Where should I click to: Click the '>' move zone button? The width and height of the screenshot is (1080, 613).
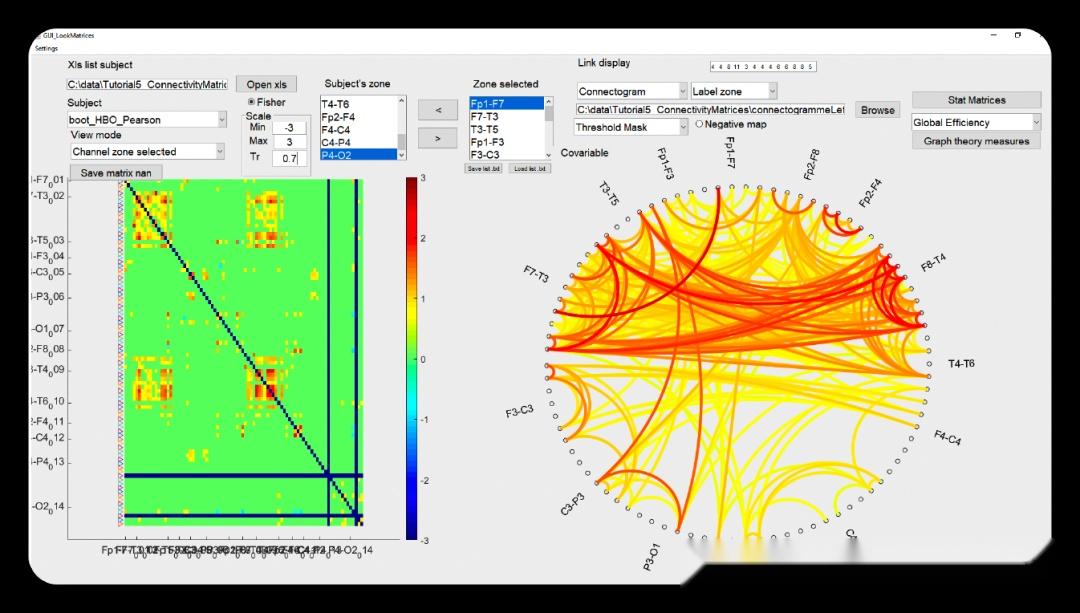437,138
